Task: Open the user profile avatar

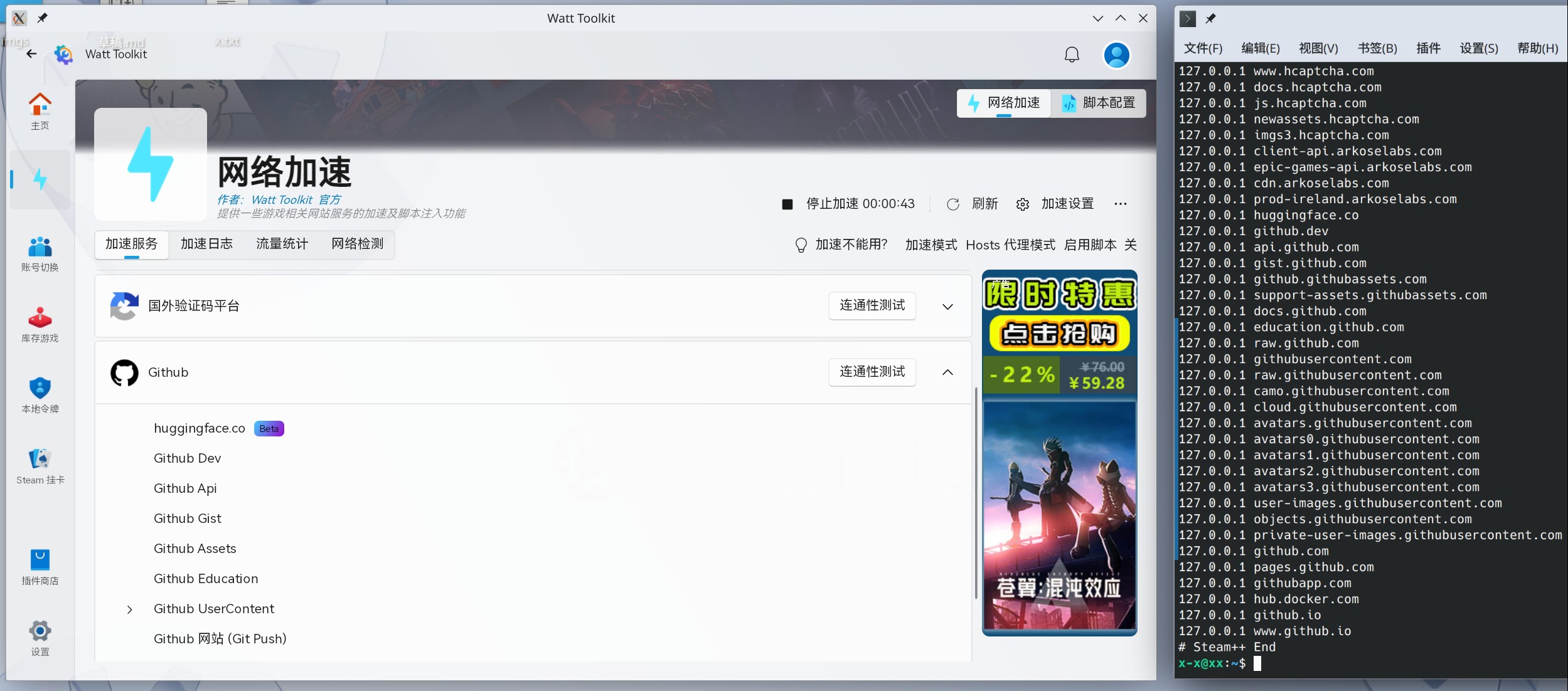Action: pyautogui.click(x=1116, y=55)
